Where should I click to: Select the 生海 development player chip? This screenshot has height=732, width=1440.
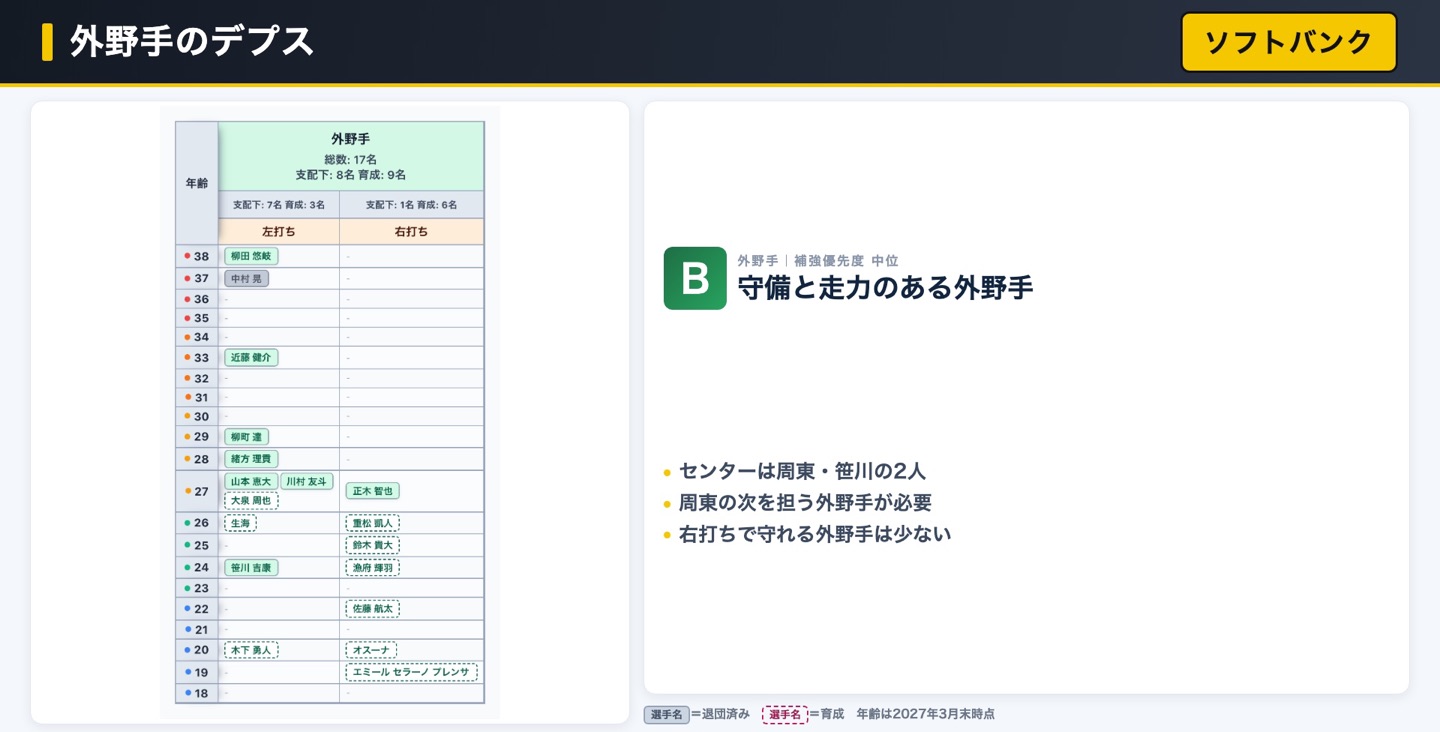pyautogui.click(x=240, y=523)
